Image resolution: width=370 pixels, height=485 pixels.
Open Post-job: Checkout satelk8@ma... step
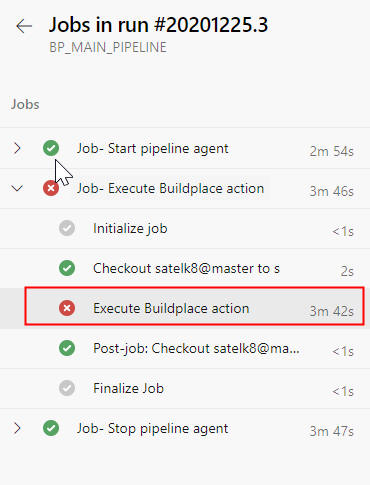[185, 349]
